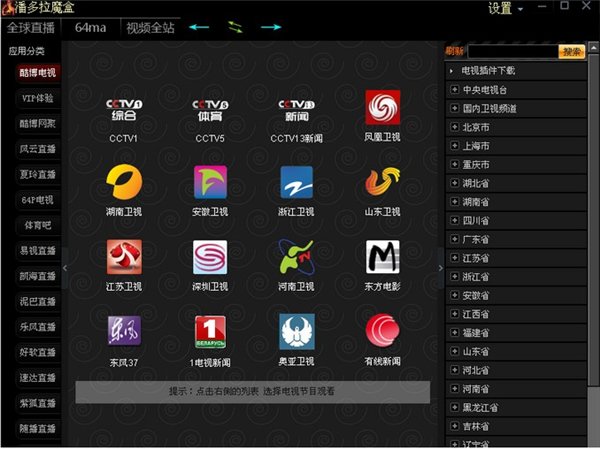Play the 深圳卫视 channel icon
600x449 pixels.
[210, 257]
